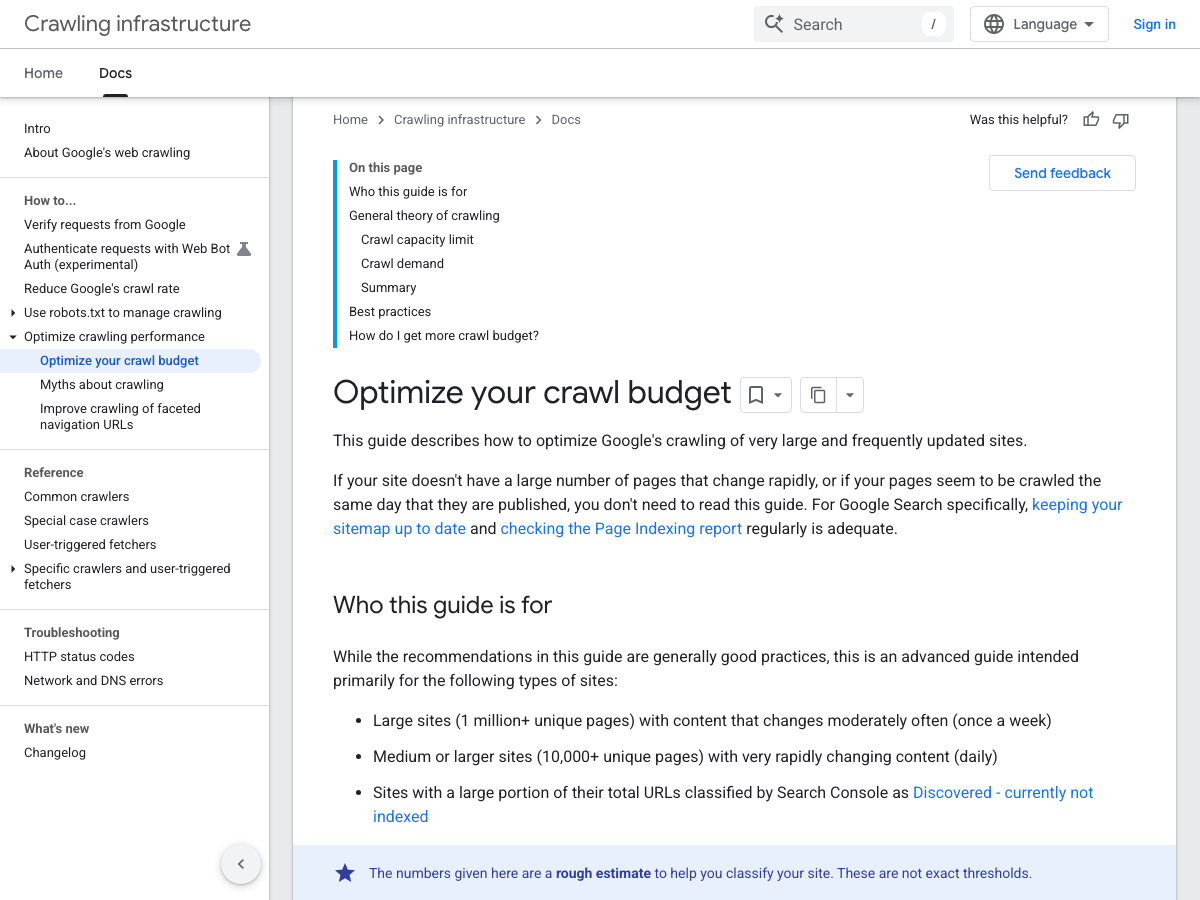1200x900 pixels.
Task: Open the Changelog page
Action: point(55,753)
